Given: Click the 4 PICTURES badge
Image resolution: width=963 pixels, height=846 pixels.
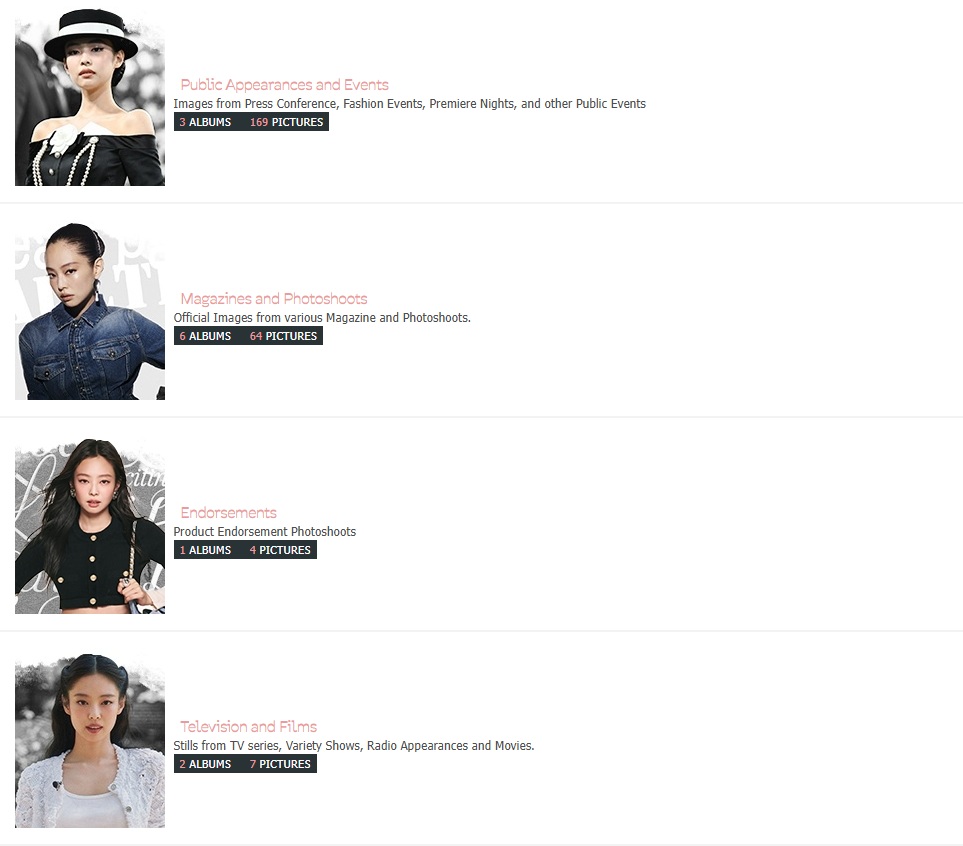Looking at the screenshot, I should (280, 550).
